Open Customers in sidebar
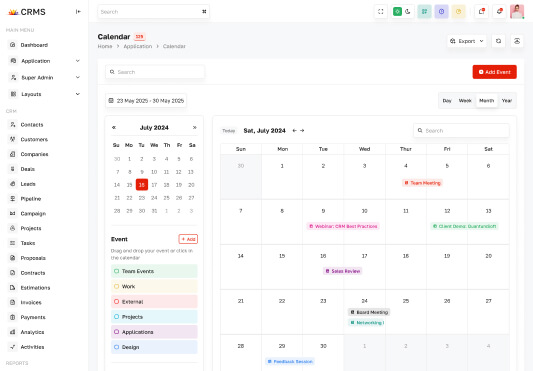The image size is (533, 371). [34, 139]
